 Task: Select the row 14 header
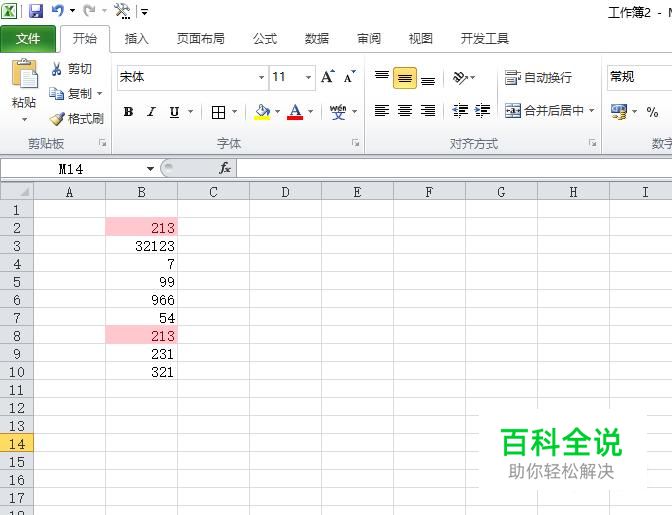point(17,444)
